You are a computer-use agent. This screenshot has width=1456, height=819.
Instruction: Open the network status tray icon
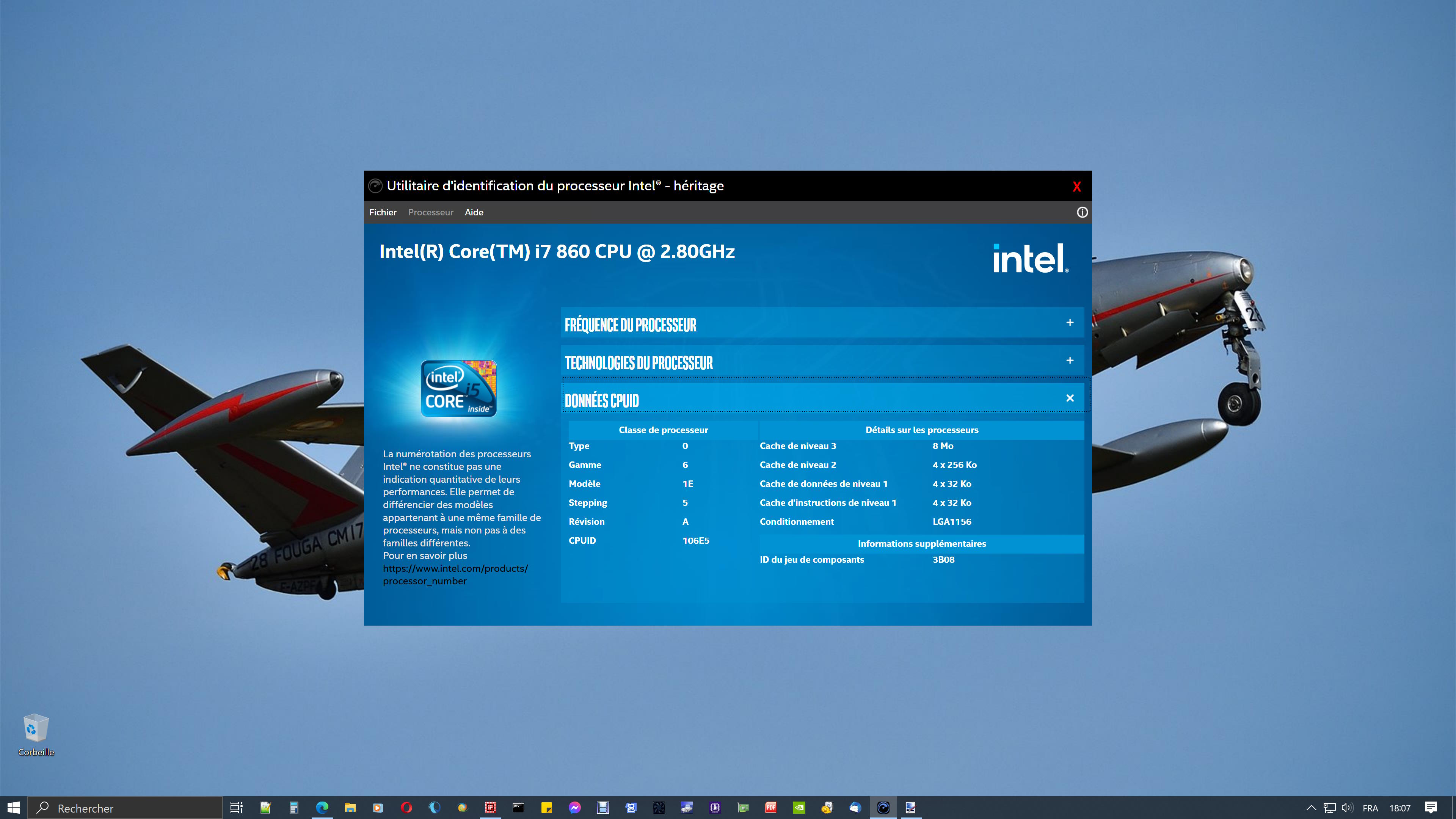pos(1329,808)
